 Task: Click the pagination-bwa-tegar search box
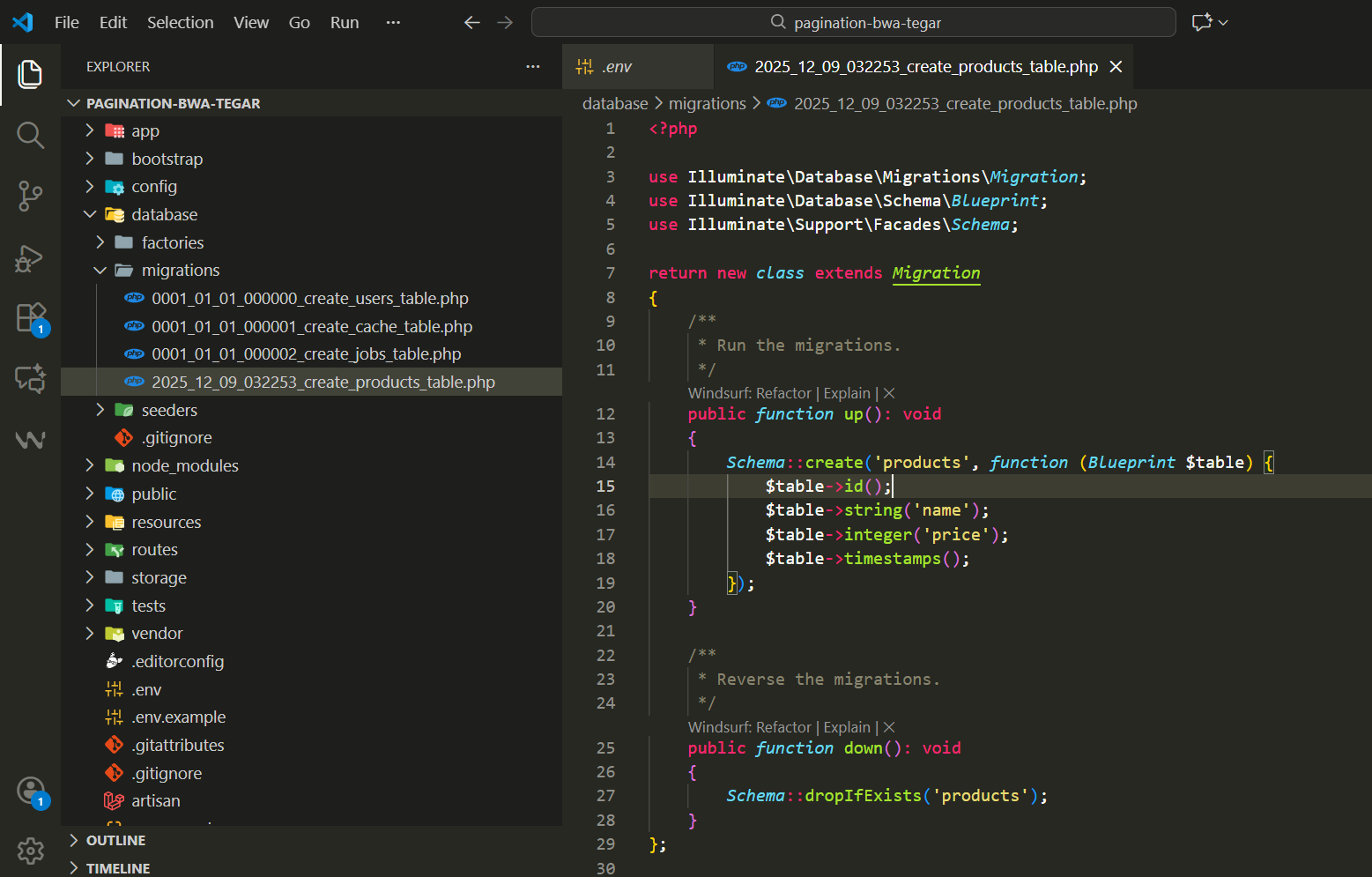(853, 23)
